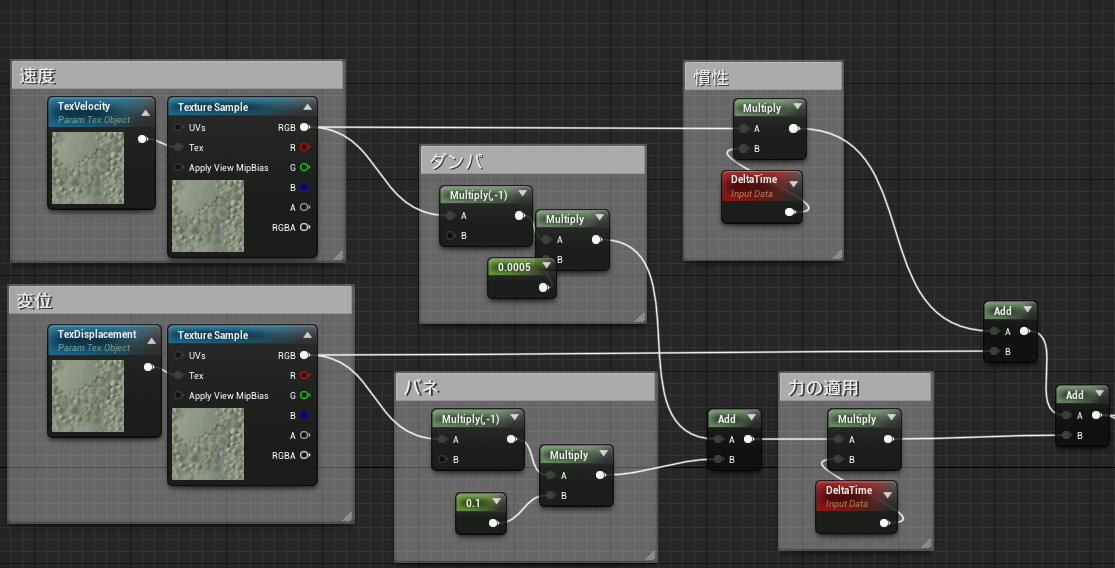
Task: Expand the 0.1 constant node dropdown arrow
Action: coord(497,503)
